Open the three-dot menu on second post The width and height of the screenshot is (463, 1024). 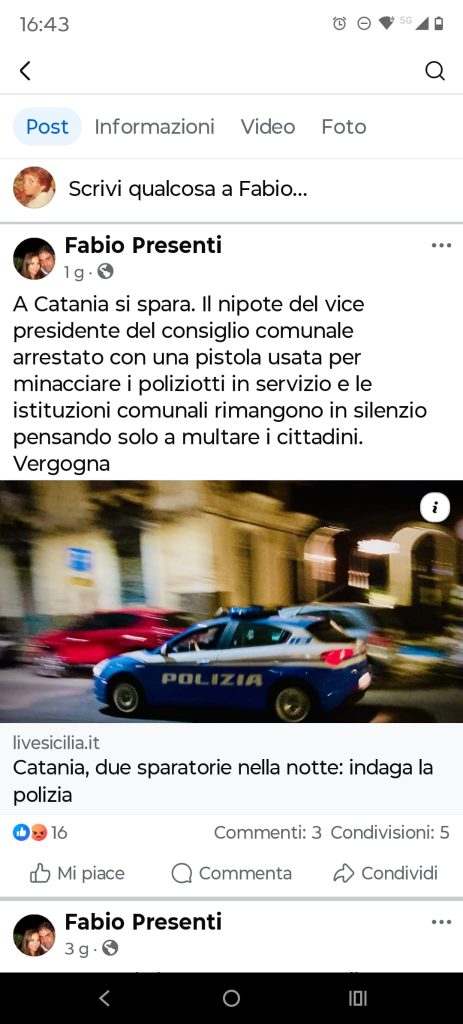pos(441,922)
